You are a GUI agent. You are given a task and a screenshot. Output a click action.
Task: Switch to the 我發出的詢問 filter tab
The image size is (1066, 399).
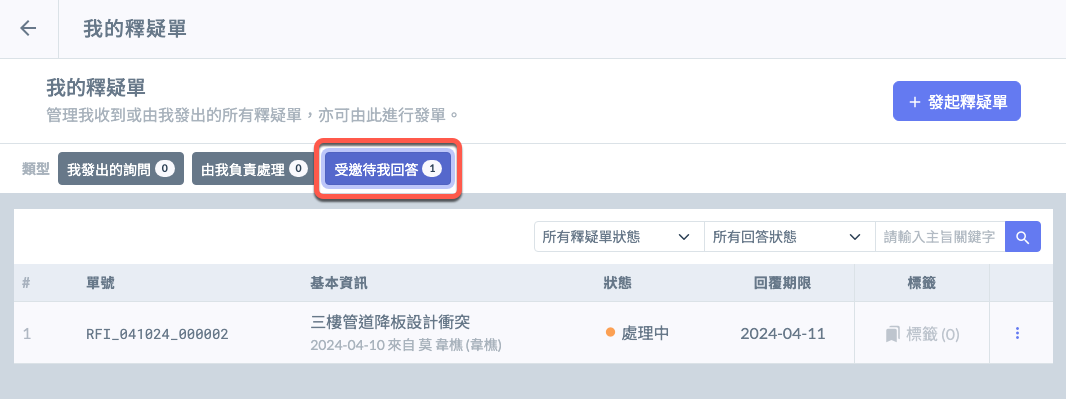[121, 169]
